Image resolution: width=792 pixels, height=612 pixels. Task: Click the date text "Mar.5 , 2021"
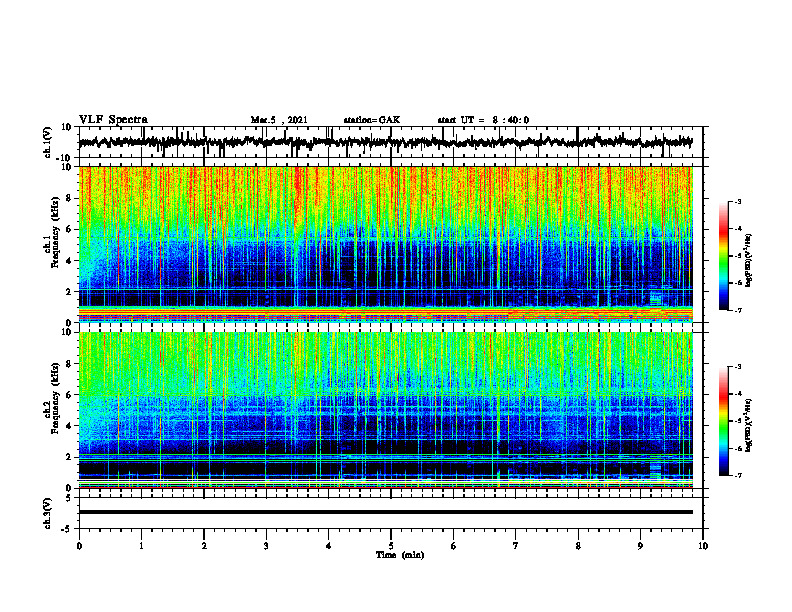pyautogui.click(x=279, y=120)
